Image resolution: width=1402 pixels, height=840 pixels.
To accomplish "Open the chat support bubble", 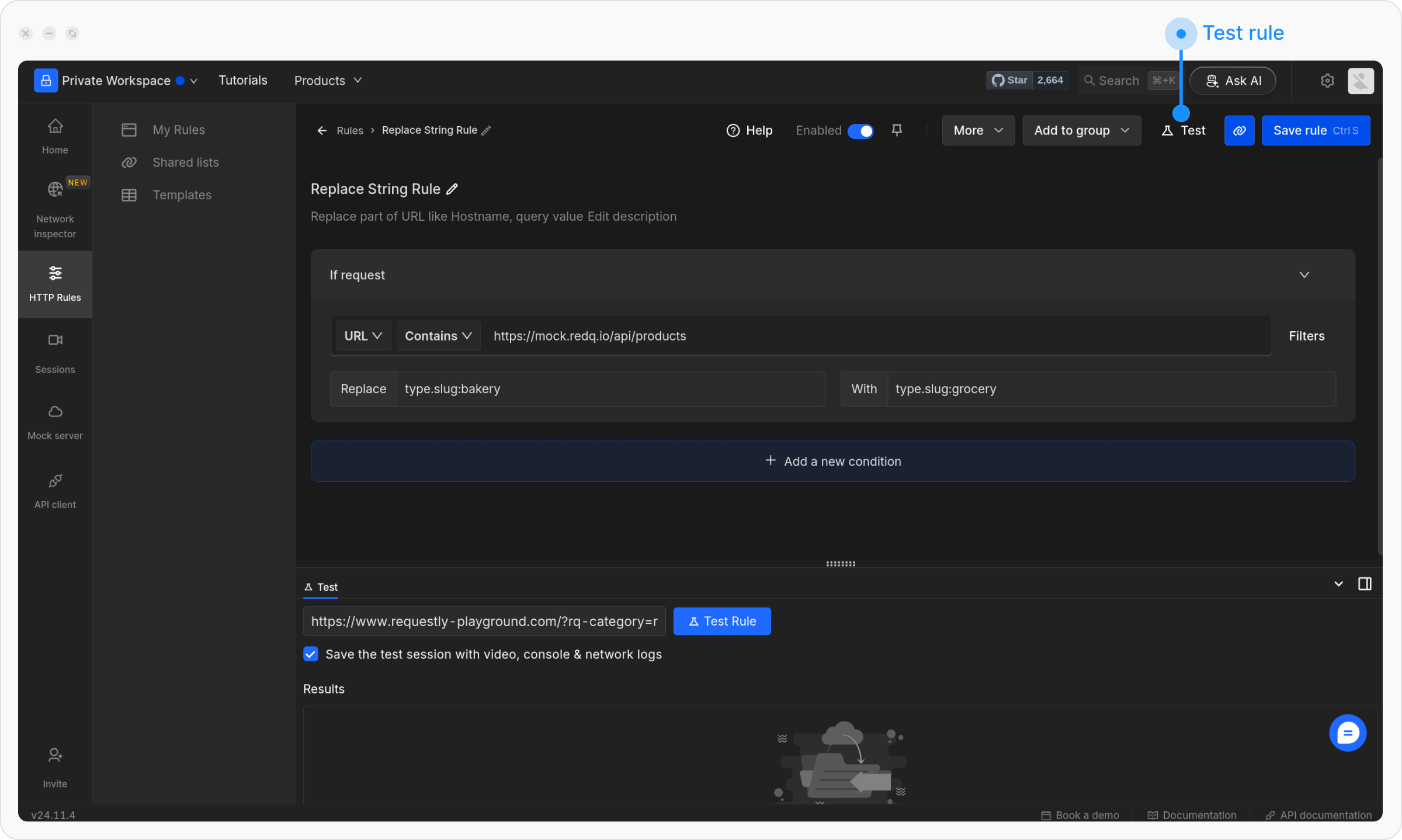I will (x=1347, y=733).
